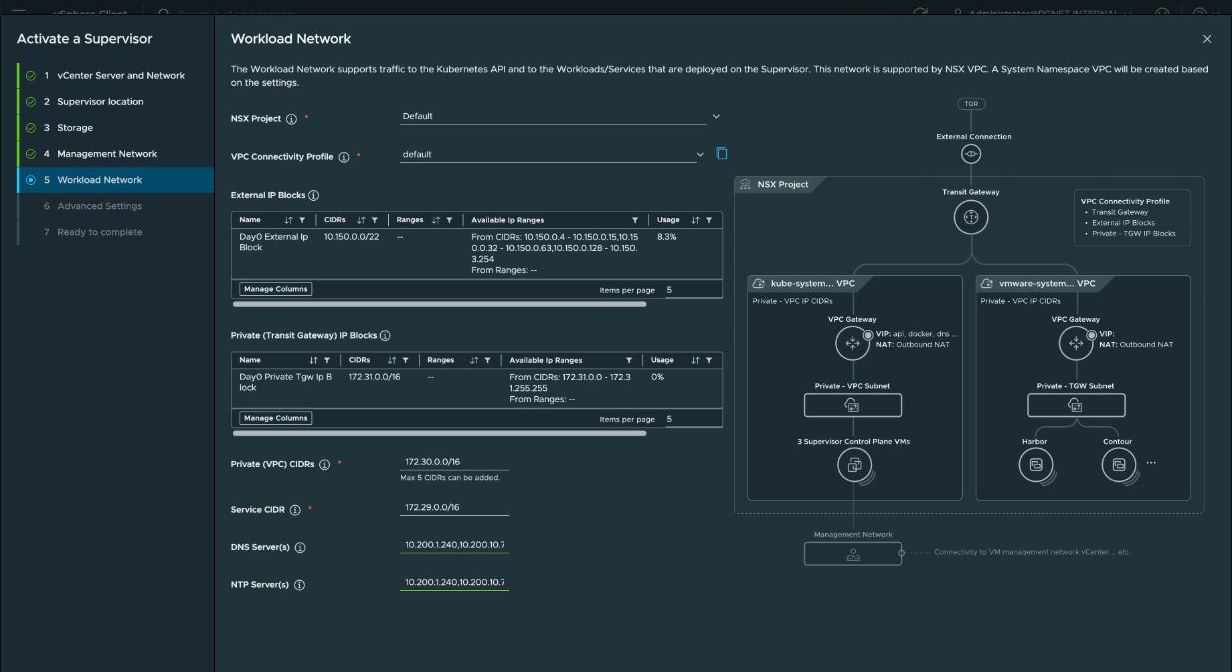Sort External IP Blocks table by Name
The height and width of the screenshot is (672, 1232).
click(288, 220)
